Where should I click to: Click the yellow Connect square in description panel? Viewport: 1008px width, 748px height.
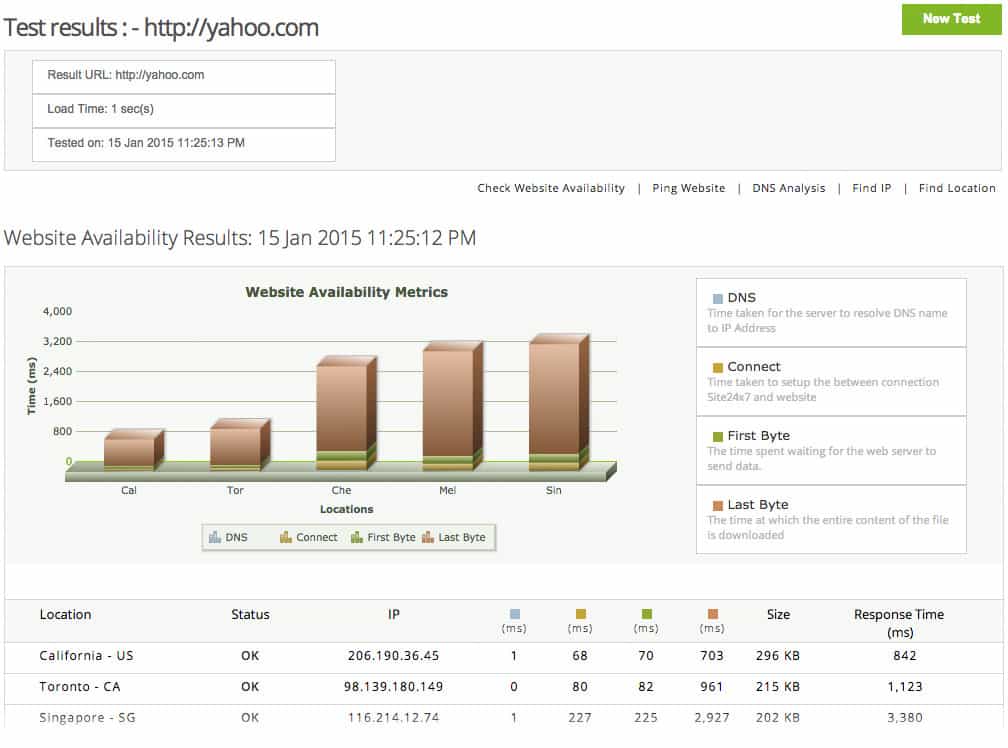(717, 368)
